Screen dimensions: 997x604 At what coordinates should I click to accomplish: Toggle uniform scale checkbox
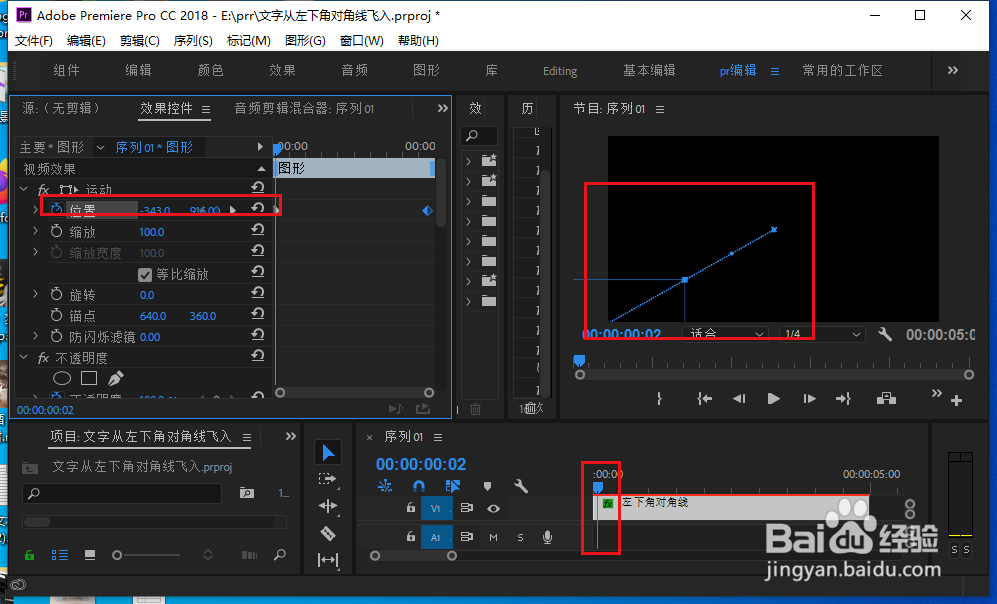145,275
